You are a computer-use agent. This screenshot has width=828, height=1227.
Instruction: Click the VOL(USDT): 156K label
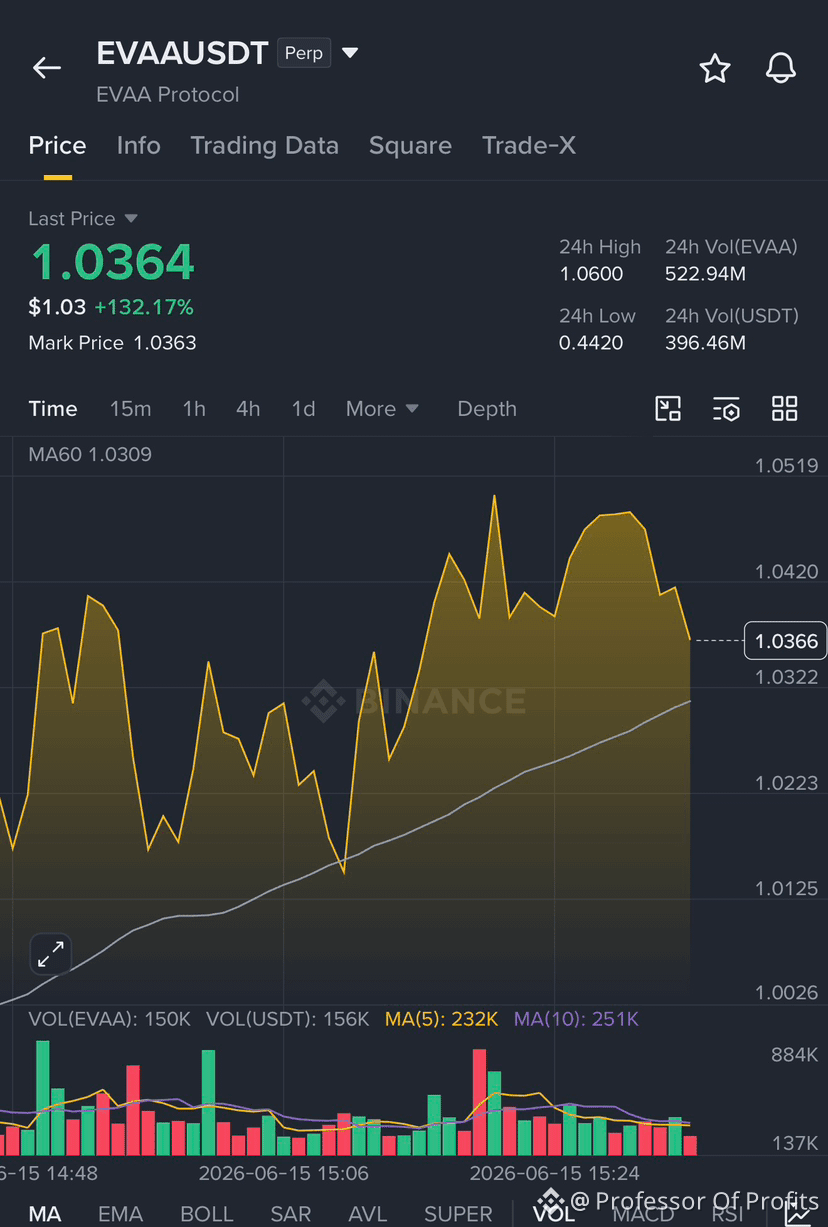(x=288, y=1019)
